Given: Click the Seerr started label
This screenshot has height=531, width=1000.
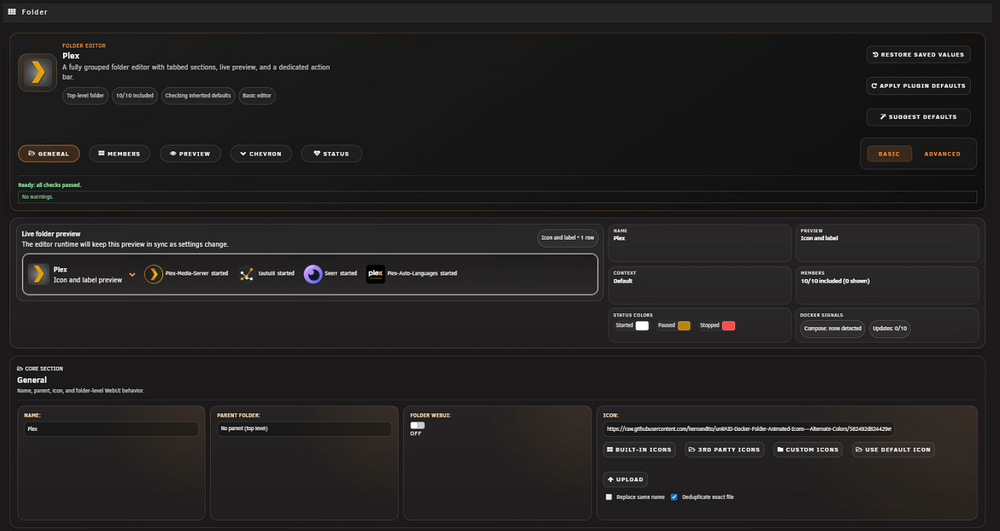Looking at the screenshot, I should 341,273.
